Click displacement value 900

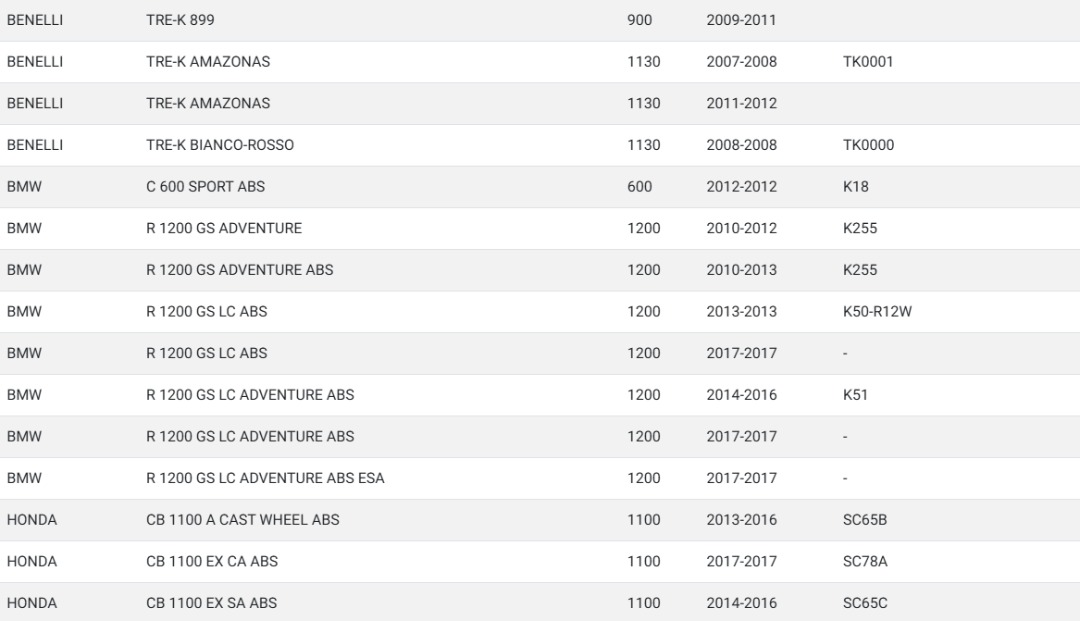tap(639, 20)
